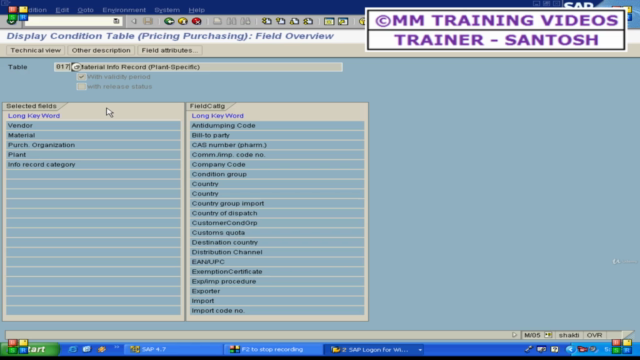Select Country of dispatch row
This screenshot has width=640, height=360.
point(277,213)
